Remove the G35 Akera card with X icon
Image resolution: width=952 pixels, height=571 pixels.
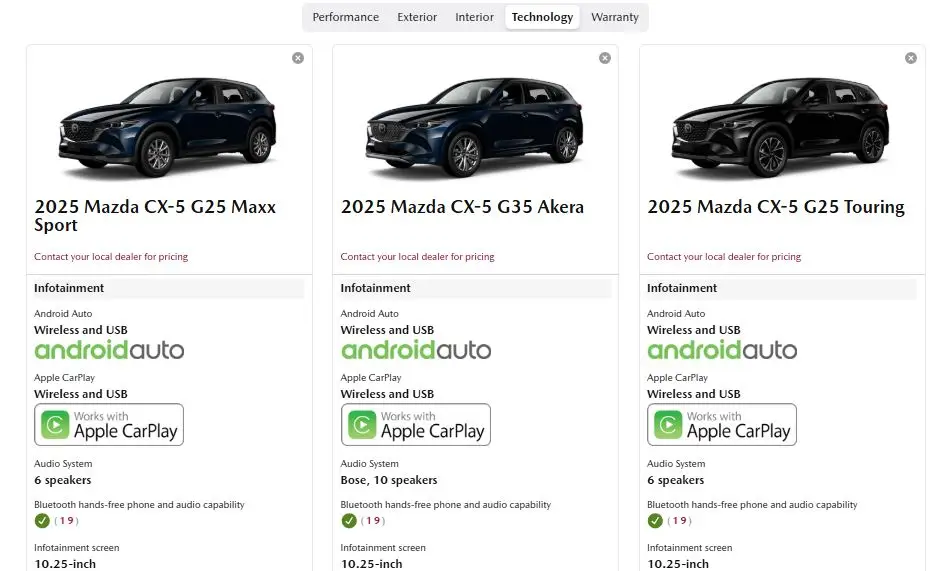pyautogui.click(x=605, y=58)
